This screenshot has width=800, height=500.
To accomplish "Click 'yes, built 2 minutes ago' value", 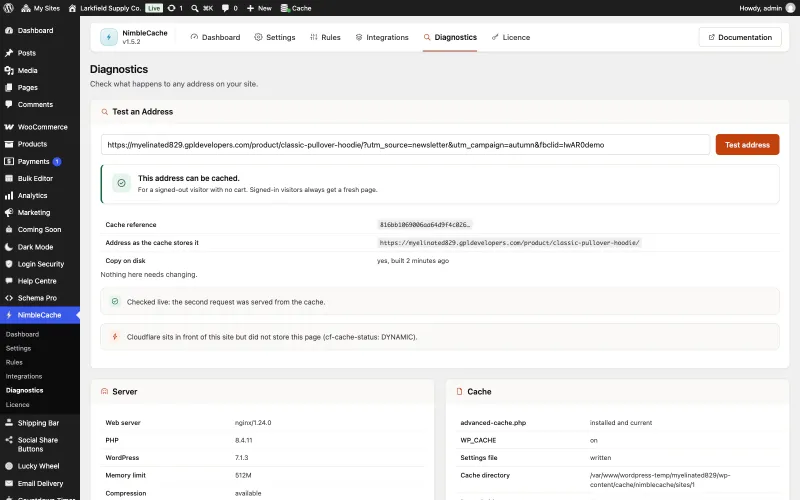I will click(413, 261).
